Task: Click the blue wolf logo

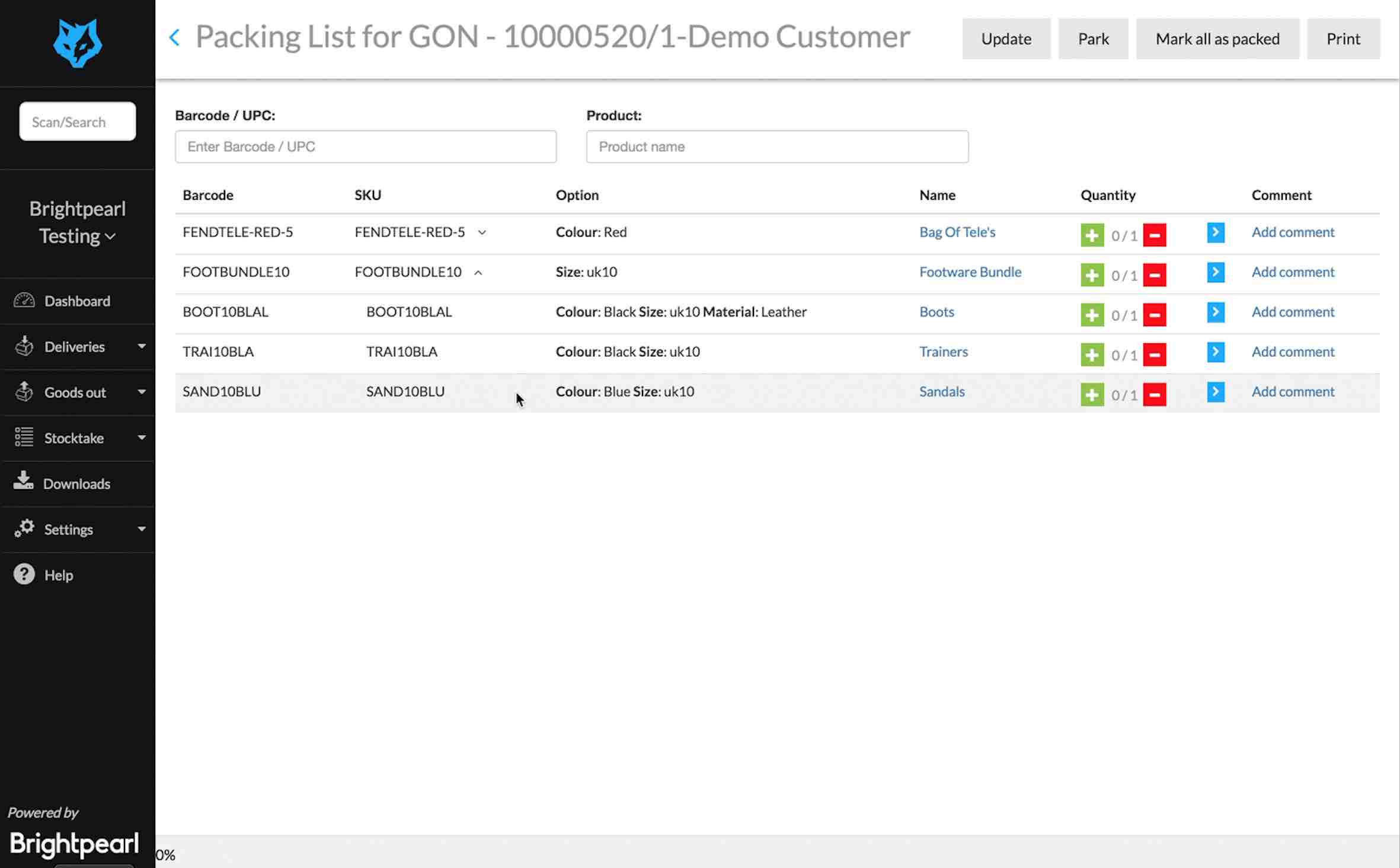Action: tap(78, 43)
